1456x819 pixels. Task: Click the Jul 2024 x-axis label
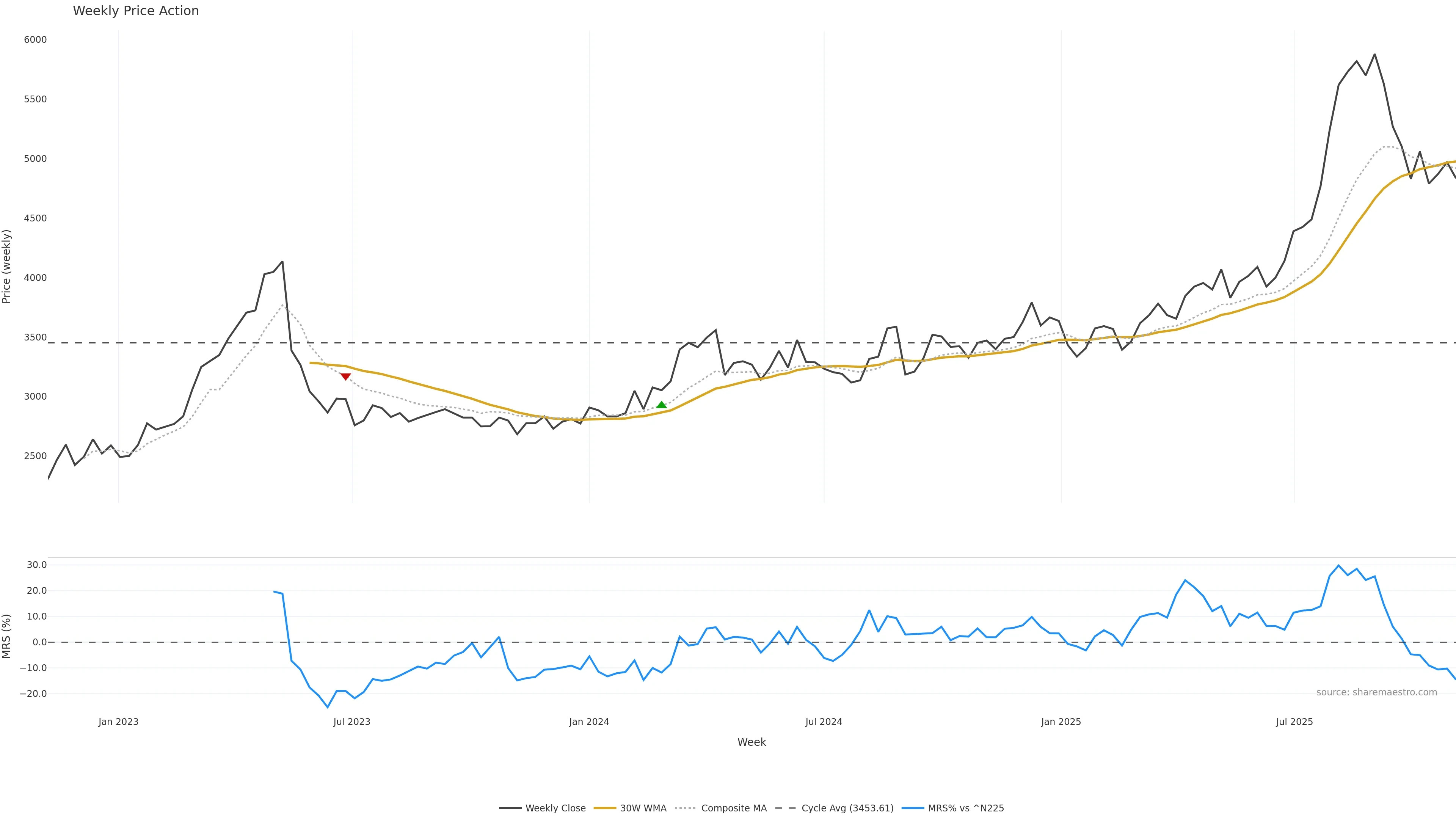click(824, 722)
